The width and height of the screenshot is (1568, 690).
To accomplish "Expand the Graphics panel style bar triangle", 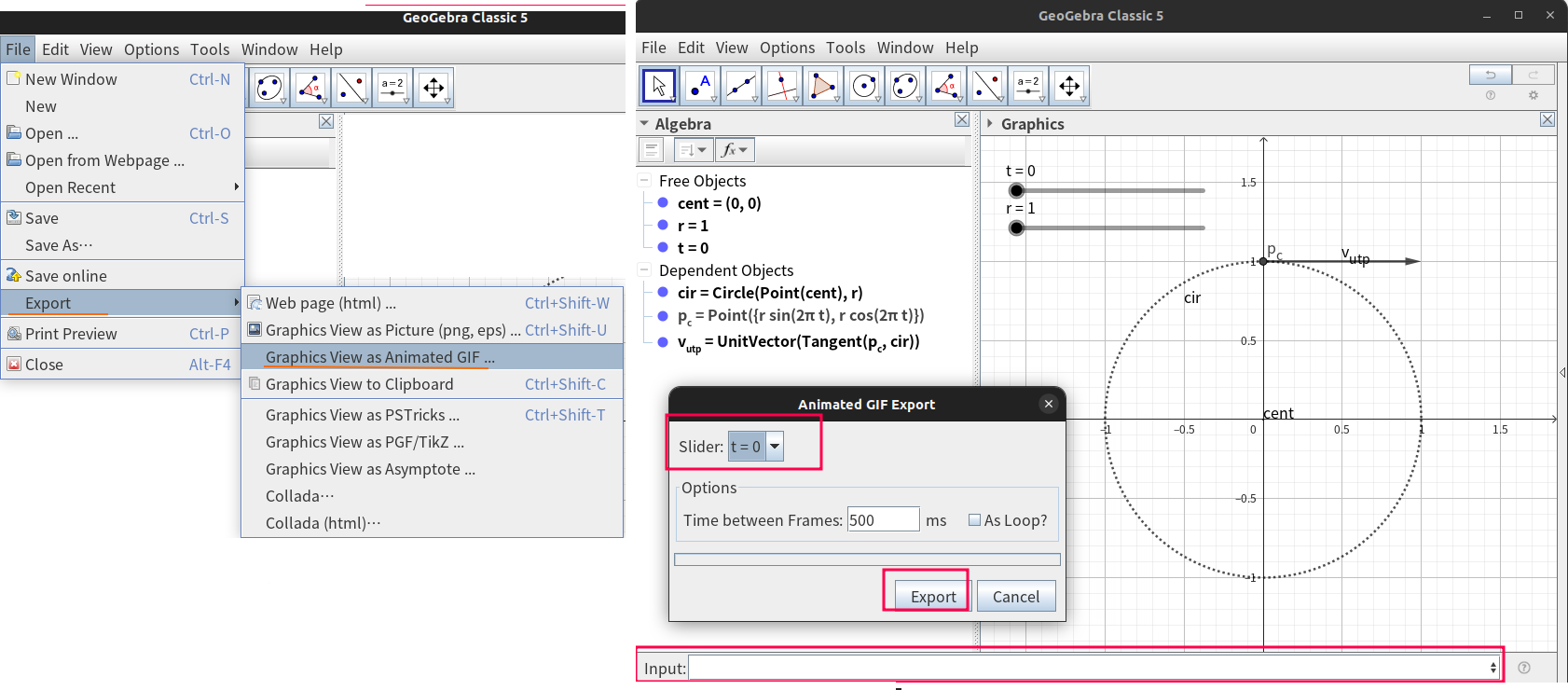I will [989, 123].
